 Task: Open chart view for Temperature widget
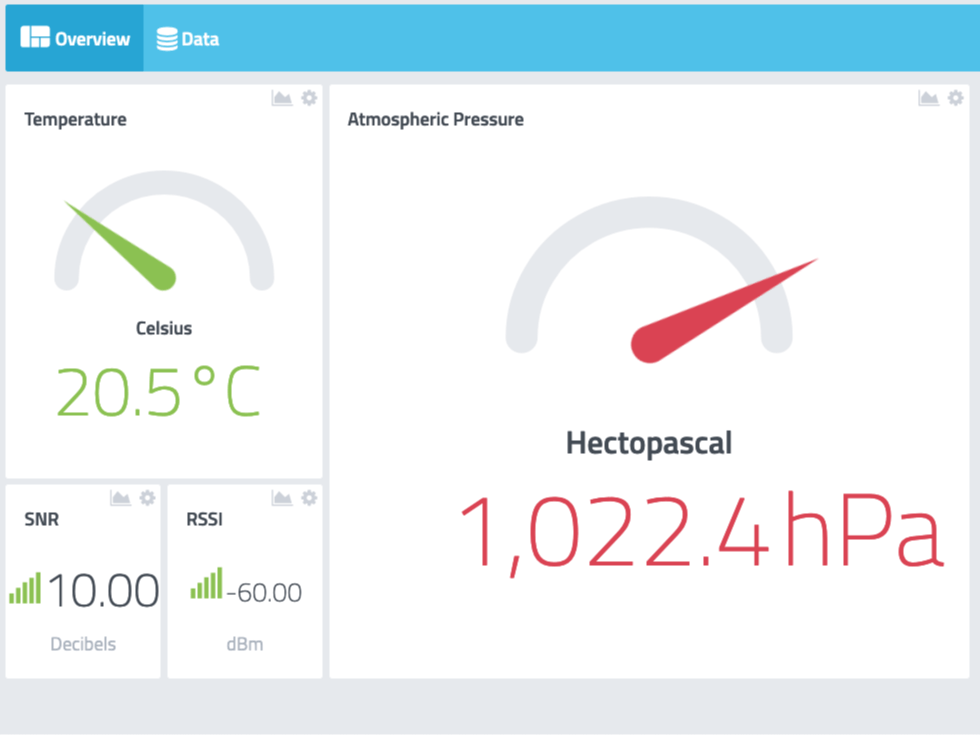(x=282, y=98)
